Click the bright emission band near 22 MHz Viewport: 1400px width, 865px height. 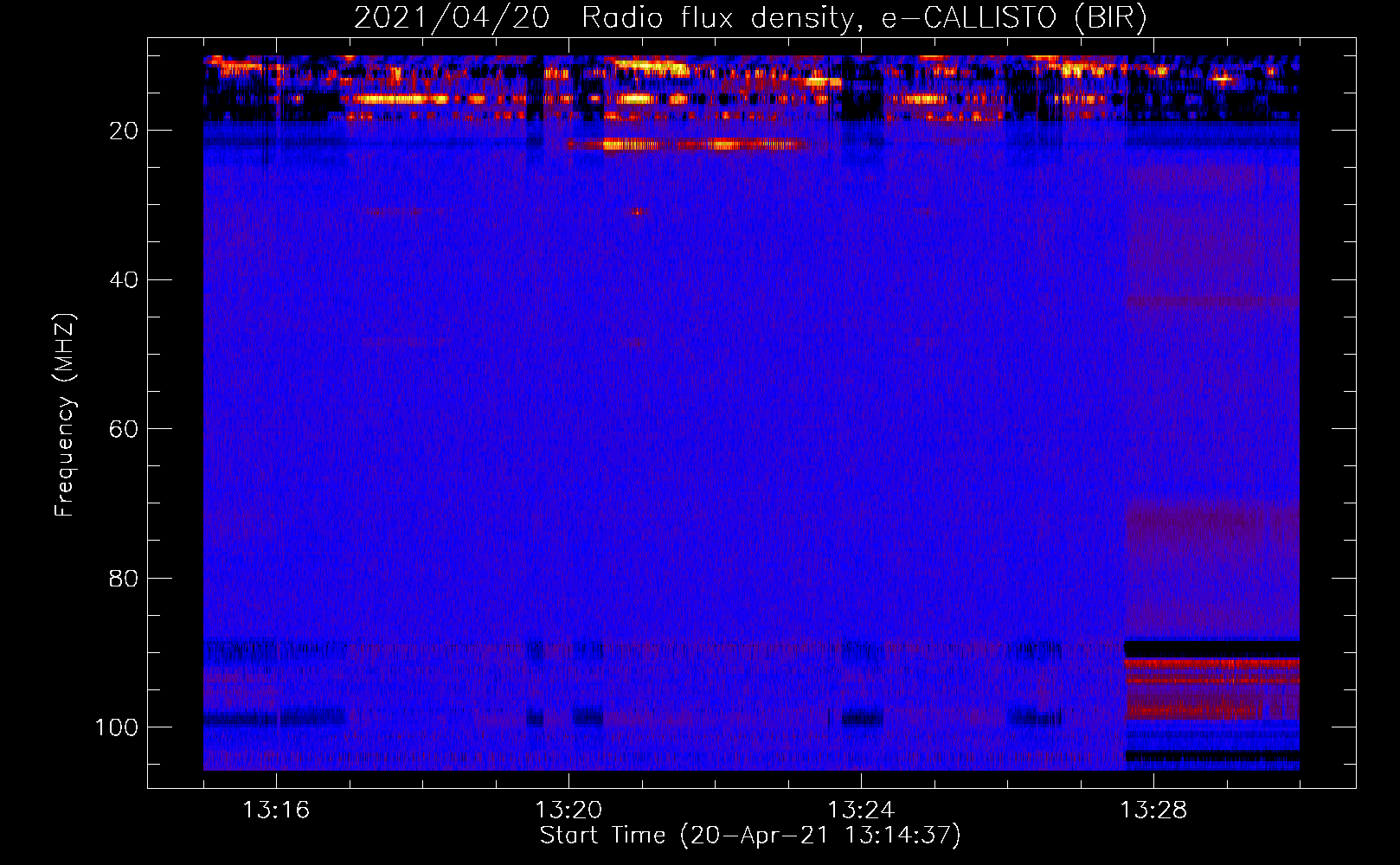tap(690, 144)
